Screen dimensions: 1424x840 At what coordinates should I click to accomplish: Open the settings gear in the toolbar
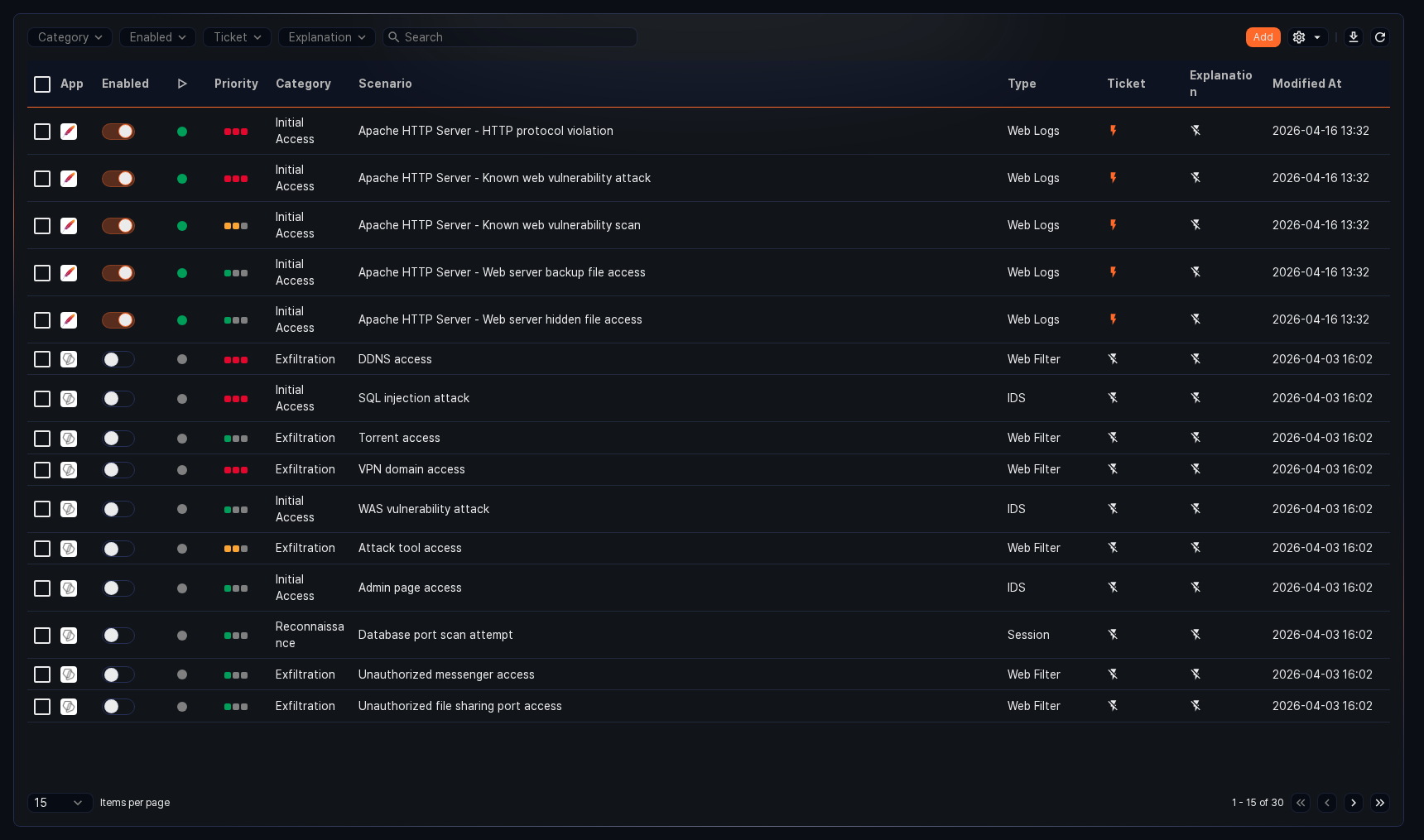[1298, 37]
